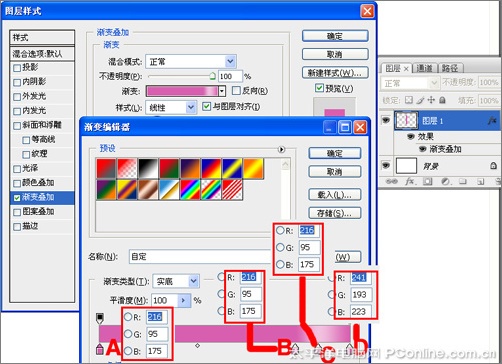Click lock transparent pixels icon in Layers panel
The width and height of the screenshot is (502, 364).
[x=409, y=100]
